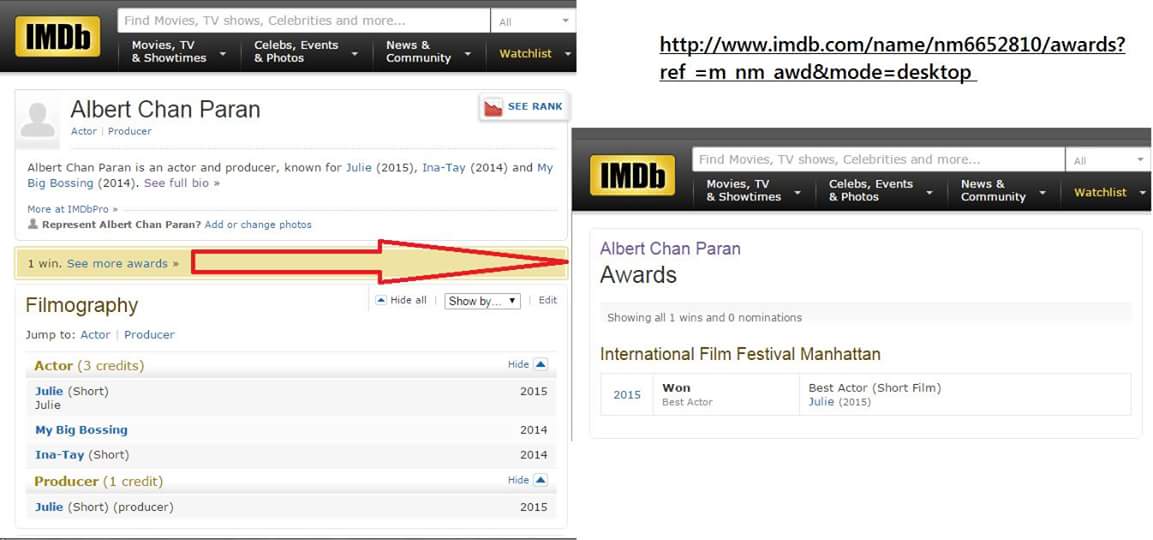This screenshot has height=540, width=1153.
Task: Click the Hide all arrow icon
Action: coord(381,300)
